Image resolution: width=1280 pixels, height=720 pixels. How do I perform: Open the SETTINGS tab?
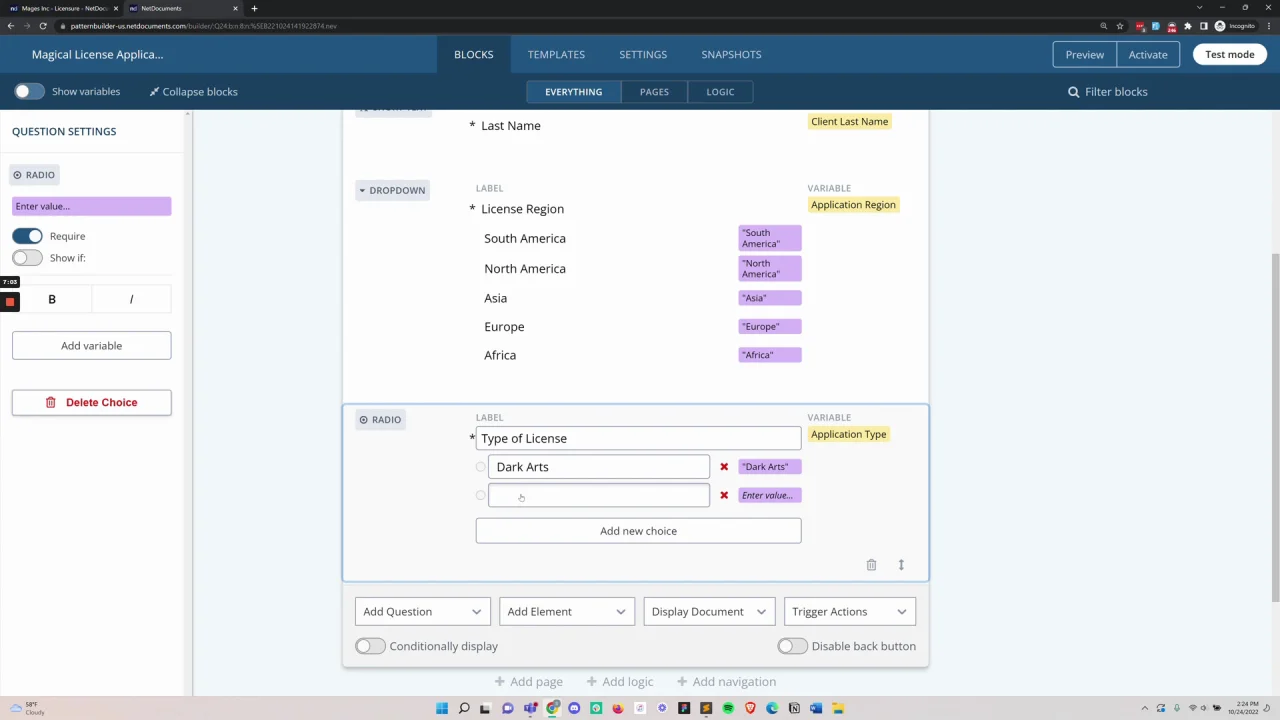[x=643, y=55]
